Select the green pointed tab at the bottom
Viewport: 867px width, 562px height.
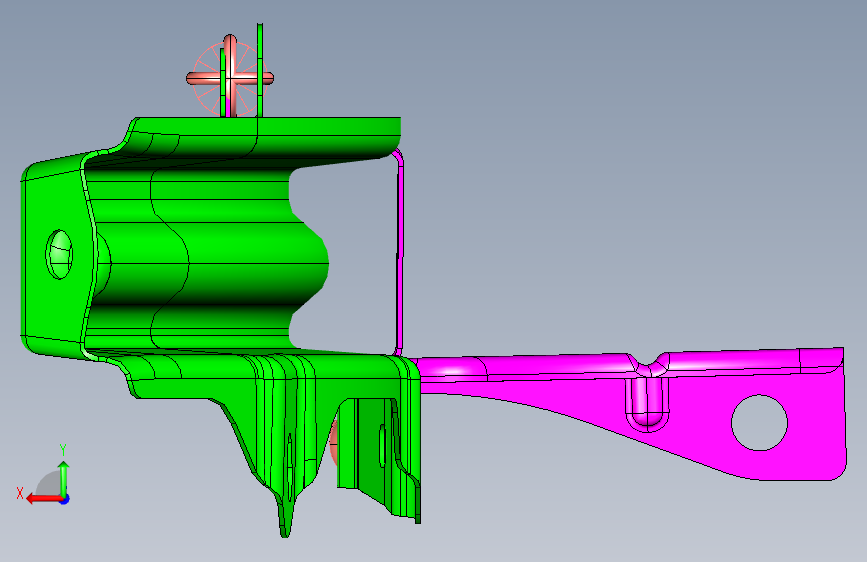coord(285,514)
